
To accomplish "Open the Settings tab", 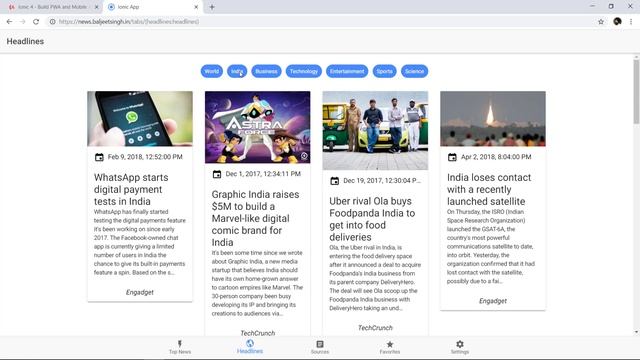I will pyautogui.click(x=460, y=347).
